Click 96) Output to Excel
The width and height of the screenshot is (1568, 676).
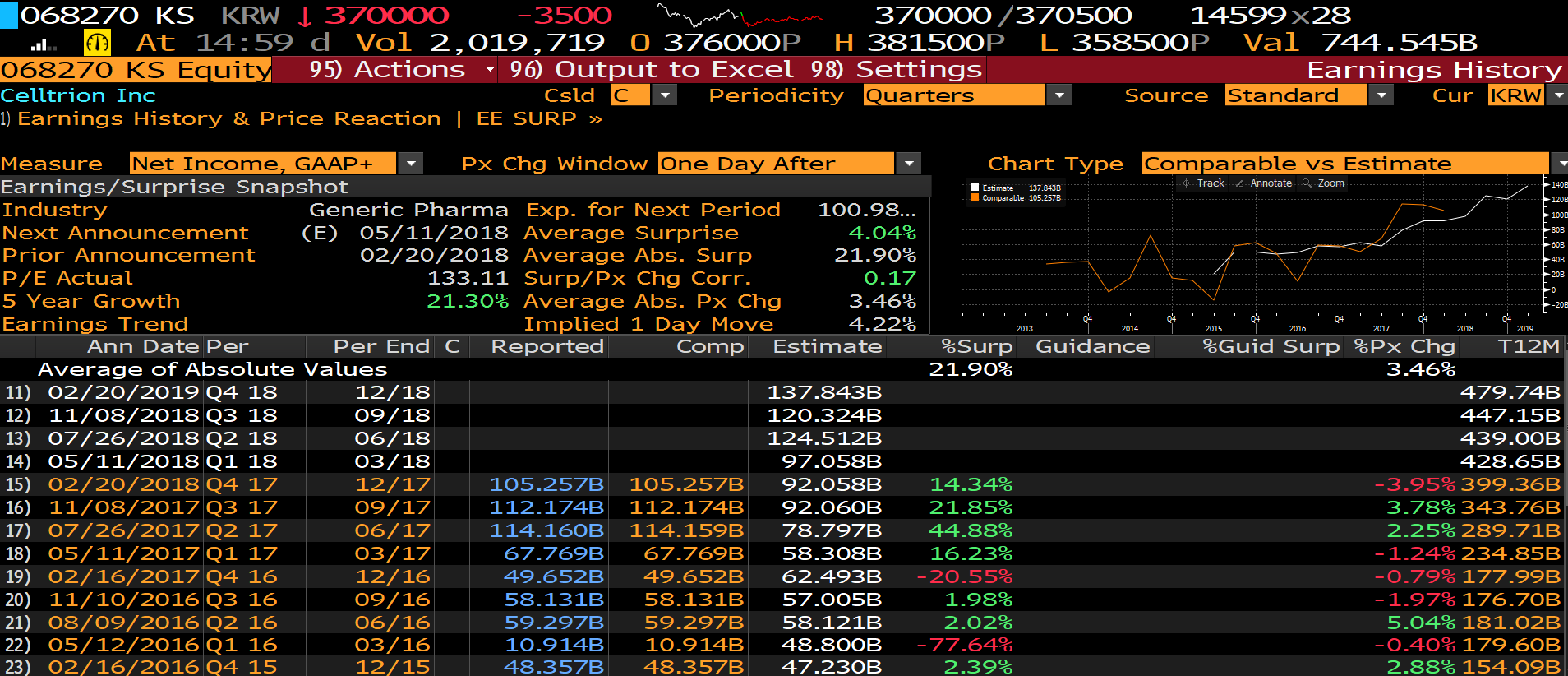[x=651, y=70]
